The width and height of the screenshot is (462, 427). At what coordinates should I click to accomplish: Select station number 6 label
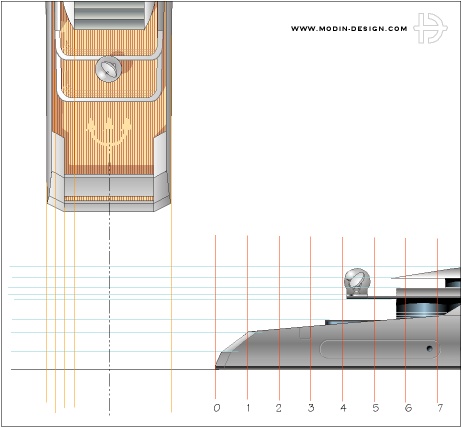(408, 408)
